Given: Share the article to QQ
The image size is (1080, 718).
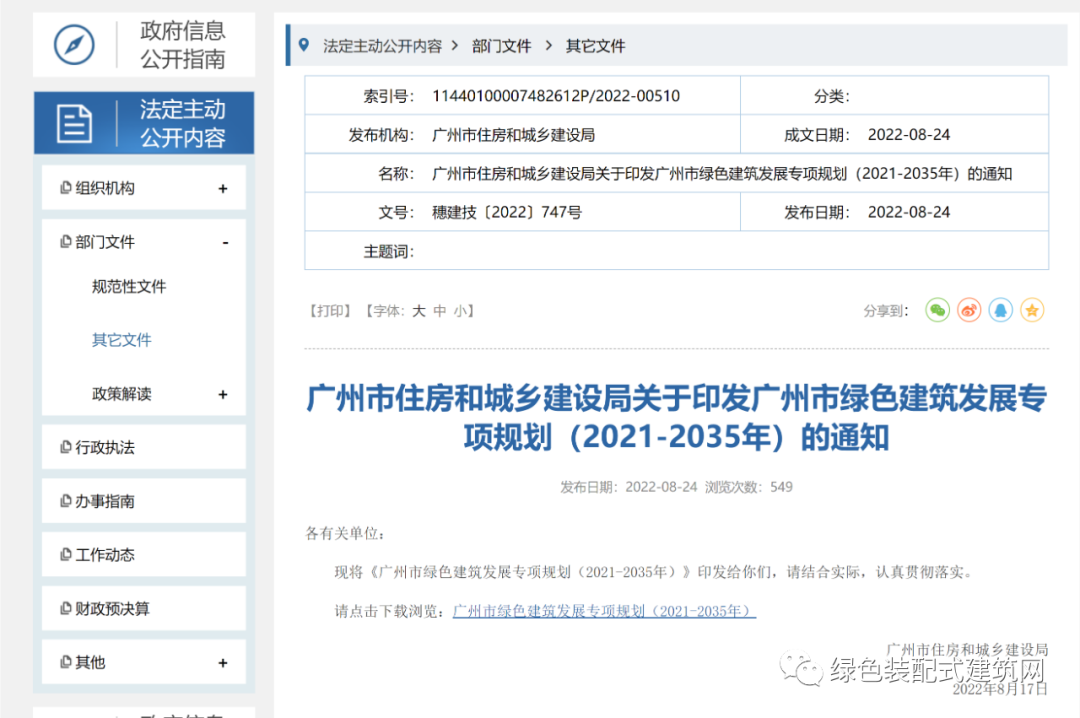Looking at the screenshot, I should click(1001, 311).
